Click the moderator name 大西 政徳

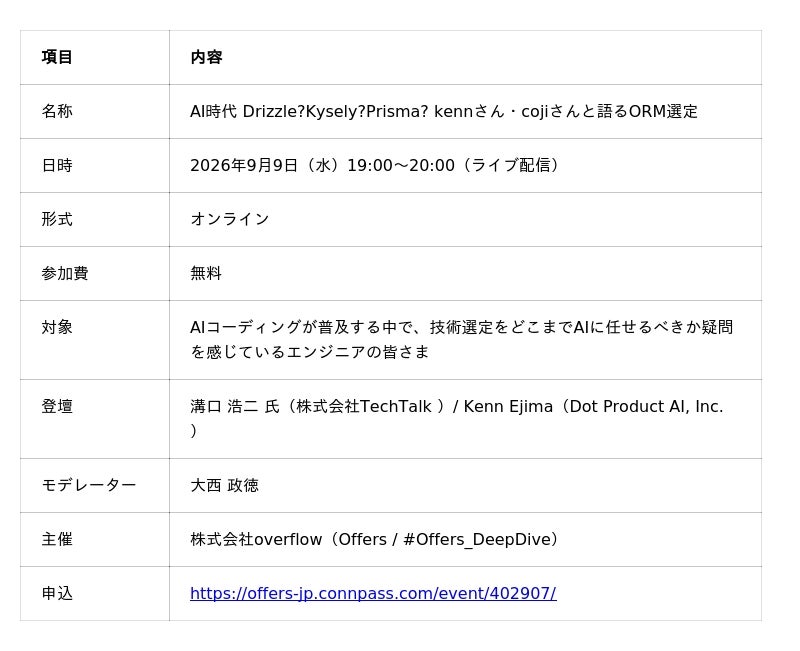point(224,485)
